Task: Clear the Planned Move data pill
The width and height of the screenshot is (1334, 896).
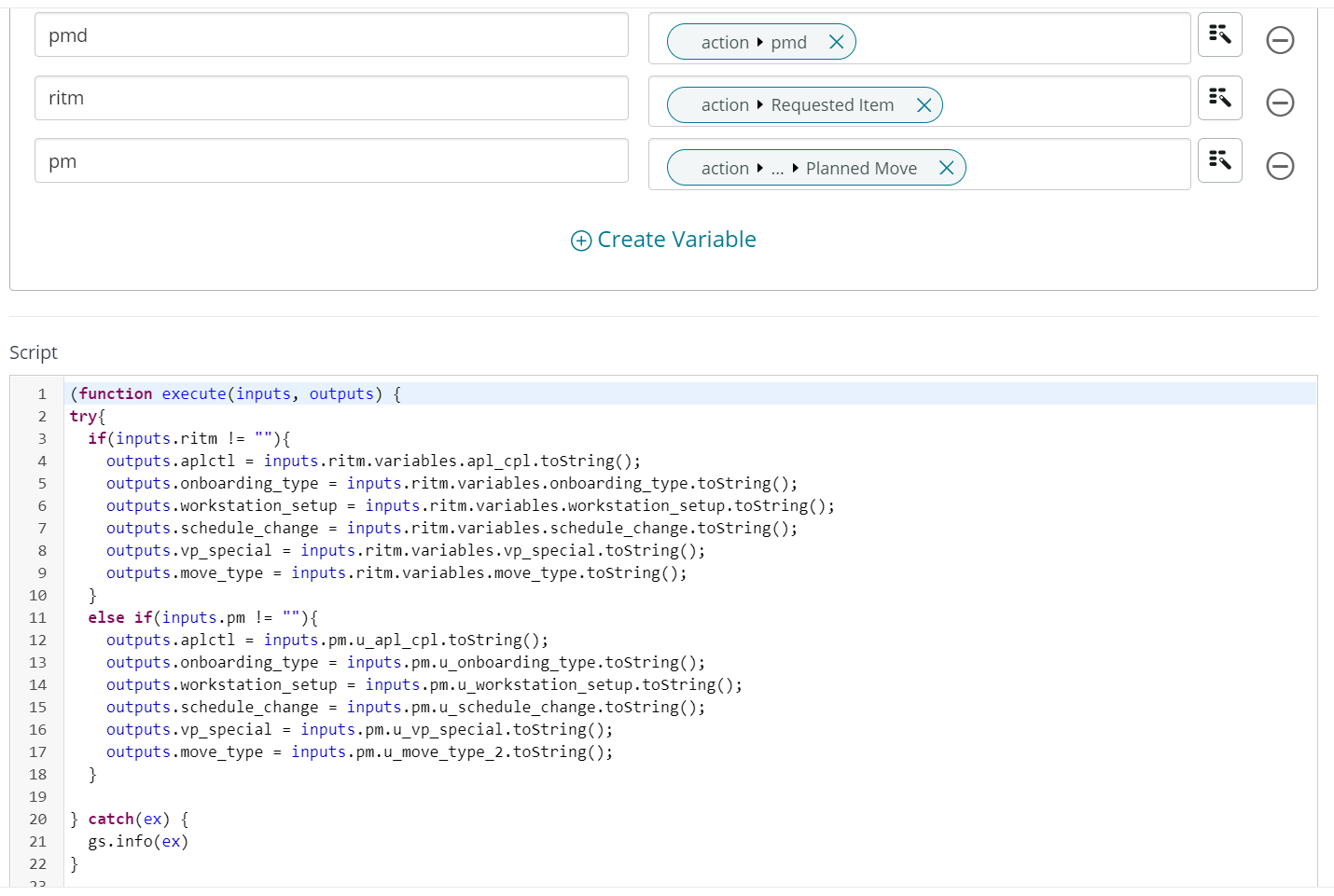Action: pyautogui.click(x=946, y=168)
